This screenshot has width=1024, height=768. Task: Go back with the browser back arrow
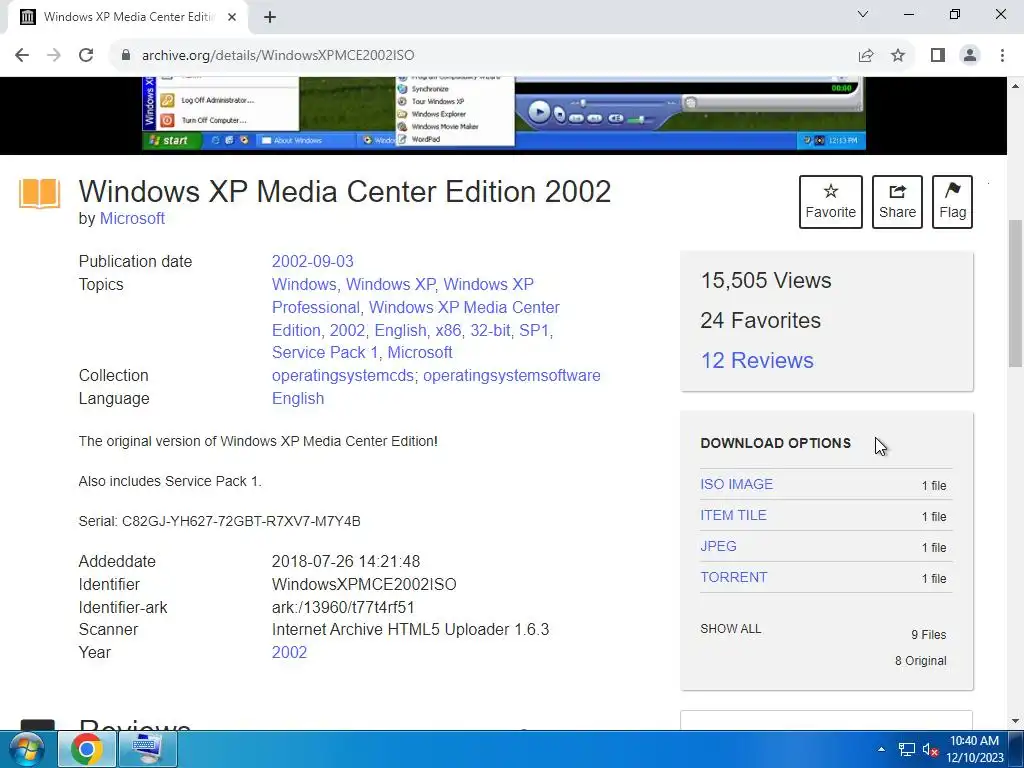pyautogui.click(x=22, y=55)
